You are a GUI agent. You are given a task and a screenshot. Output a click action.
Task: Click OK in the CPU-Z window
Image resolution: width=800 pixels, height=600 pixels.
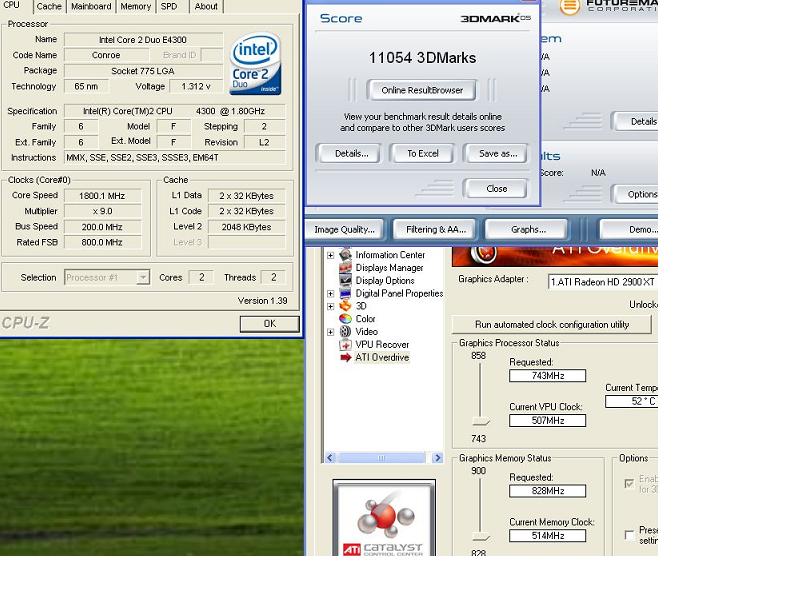tap(269, 323)
